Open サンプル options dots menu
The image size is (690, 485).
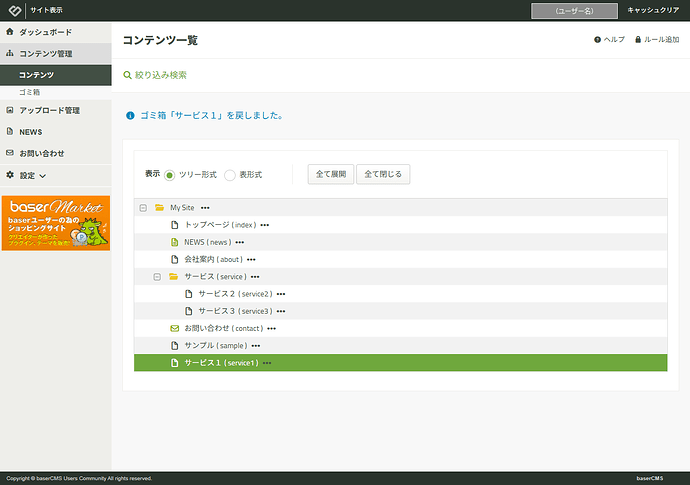click(x=256, y=346)
